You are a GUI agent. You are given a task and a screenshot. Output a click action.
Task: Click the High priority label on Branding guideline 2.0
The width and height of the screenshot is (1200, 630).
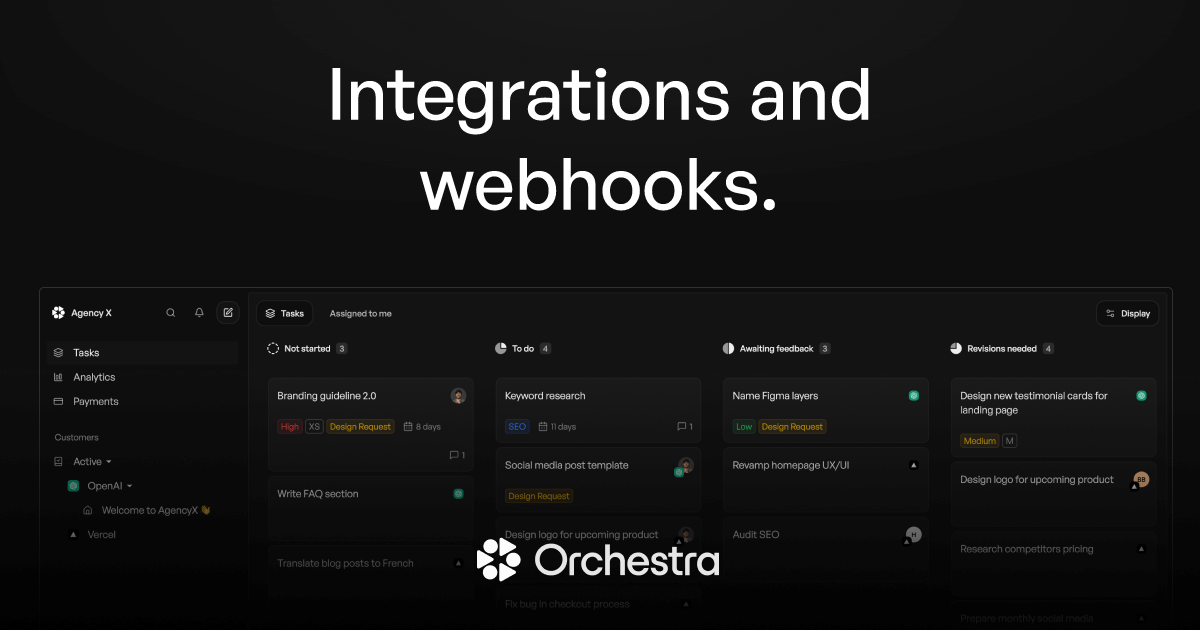(x=289, y=426)
